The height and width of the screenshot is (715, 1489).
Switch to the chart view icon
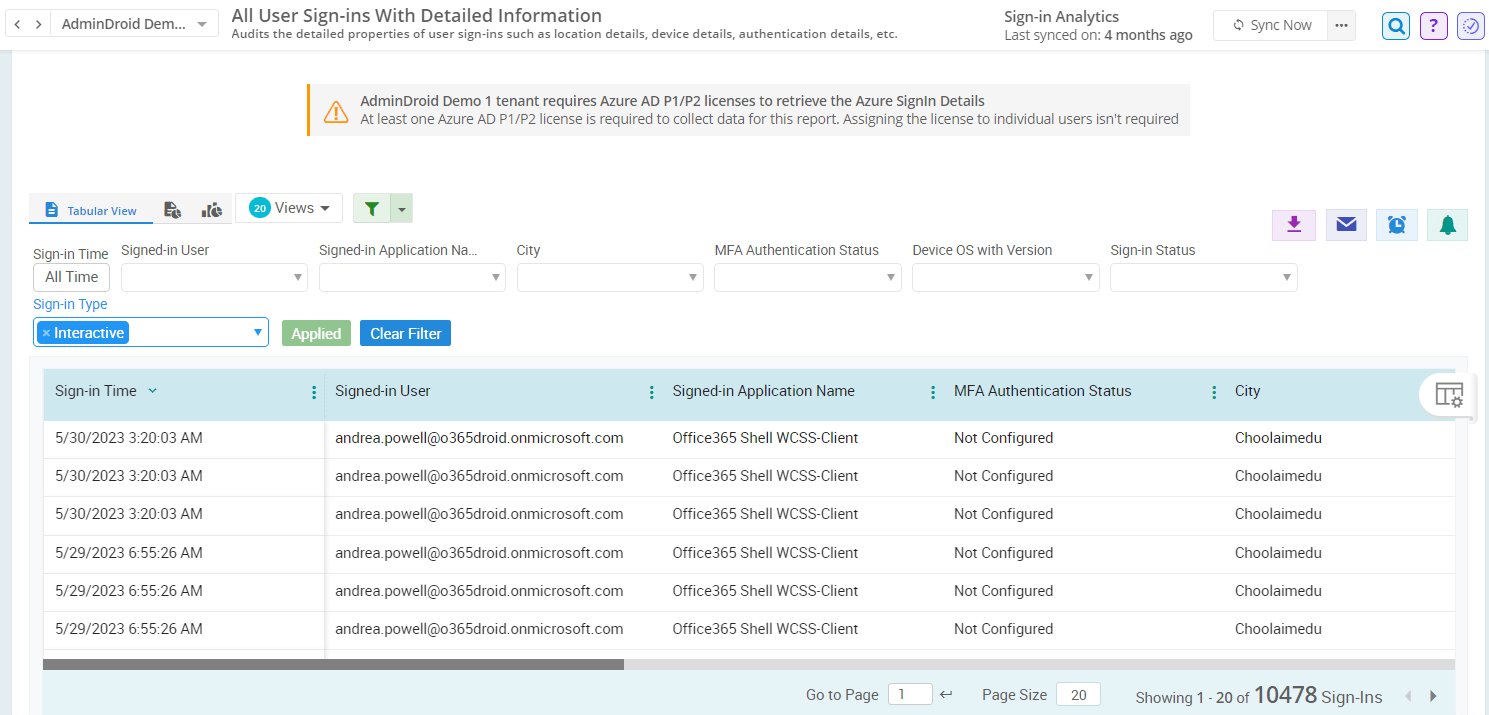(211, 210)
